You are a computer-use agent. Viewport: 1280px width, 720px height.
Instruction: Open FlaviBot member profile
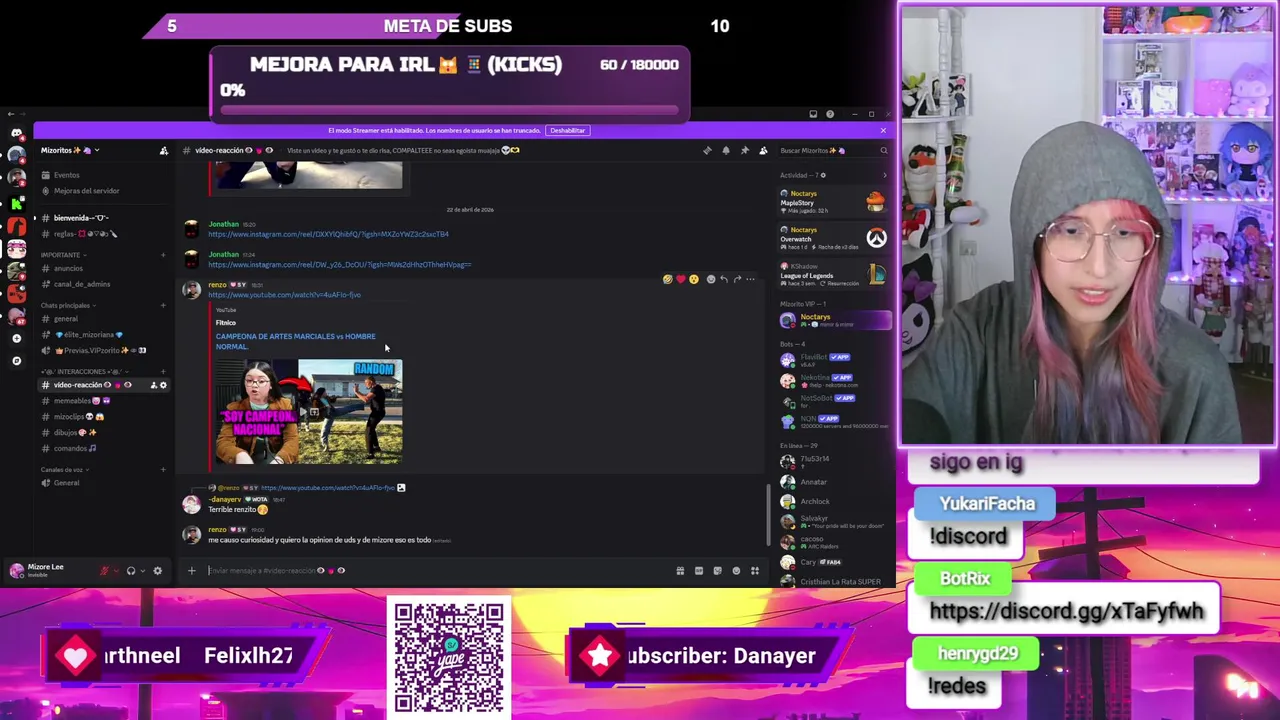click(x=834, y=360)
